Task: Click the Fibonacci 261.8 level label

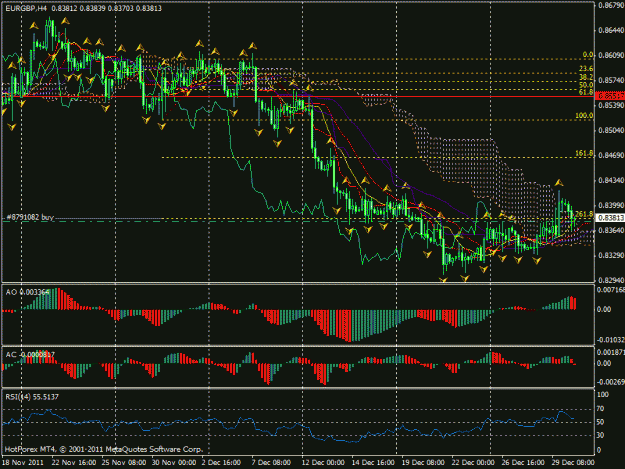Action: pyautogui.click(x=584, y=214)
